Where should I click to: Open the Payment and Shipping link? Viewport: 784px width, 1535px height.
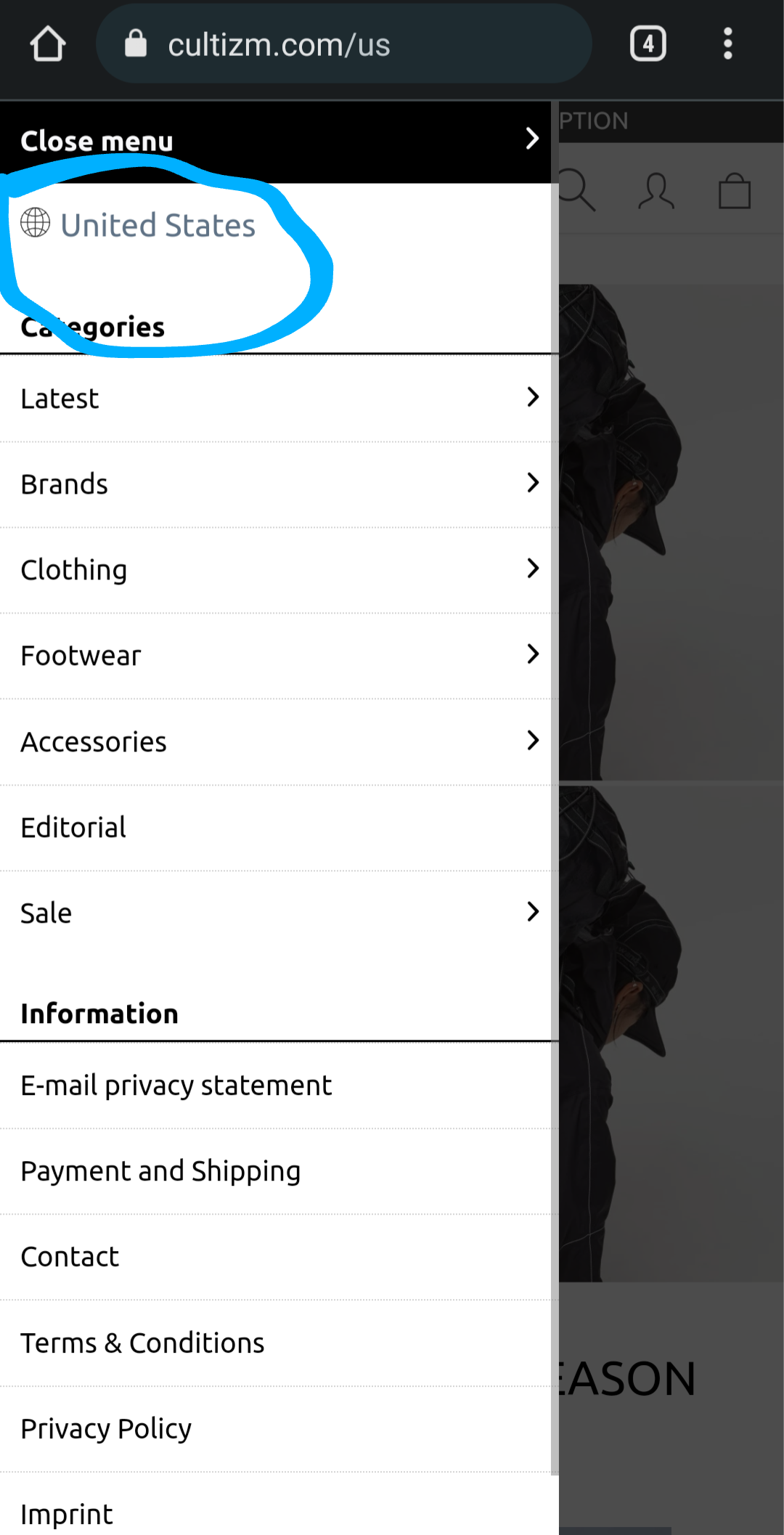[160, 1171]
